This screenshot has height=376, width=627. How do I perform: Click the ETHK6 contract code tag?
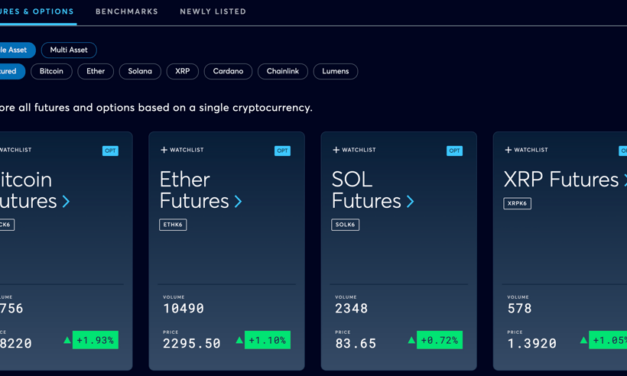pyautogui.click(x=173, y=225)
